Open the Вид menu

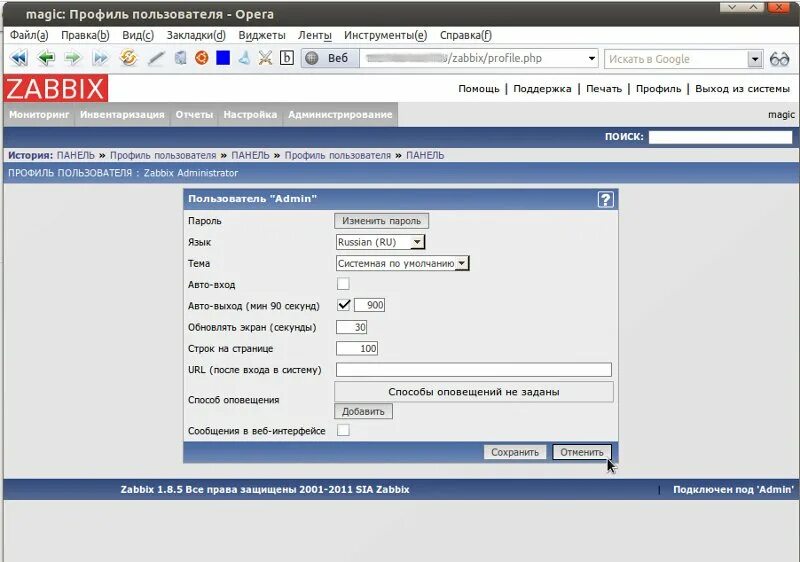(138, 35)
